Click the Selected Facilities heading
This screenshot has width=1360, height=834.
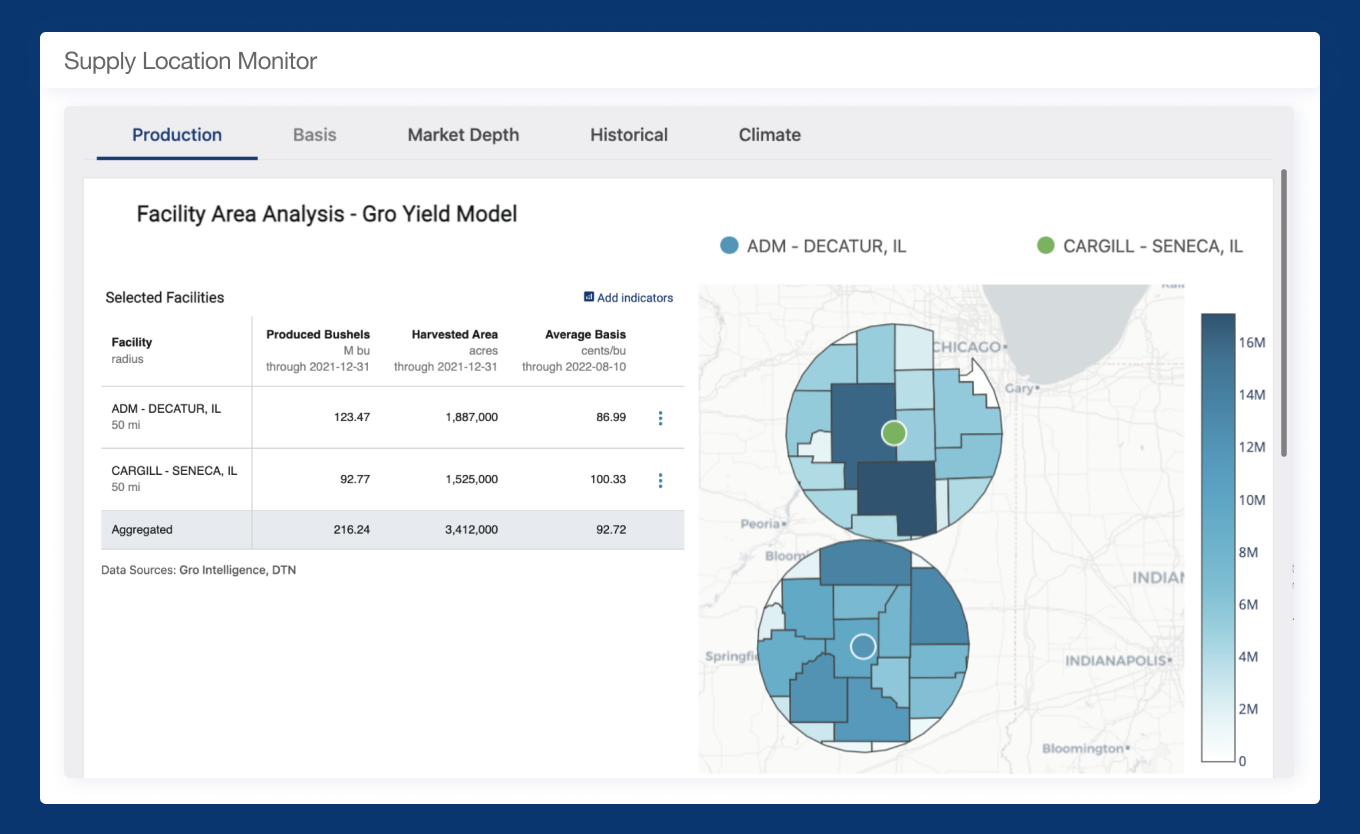165,297
